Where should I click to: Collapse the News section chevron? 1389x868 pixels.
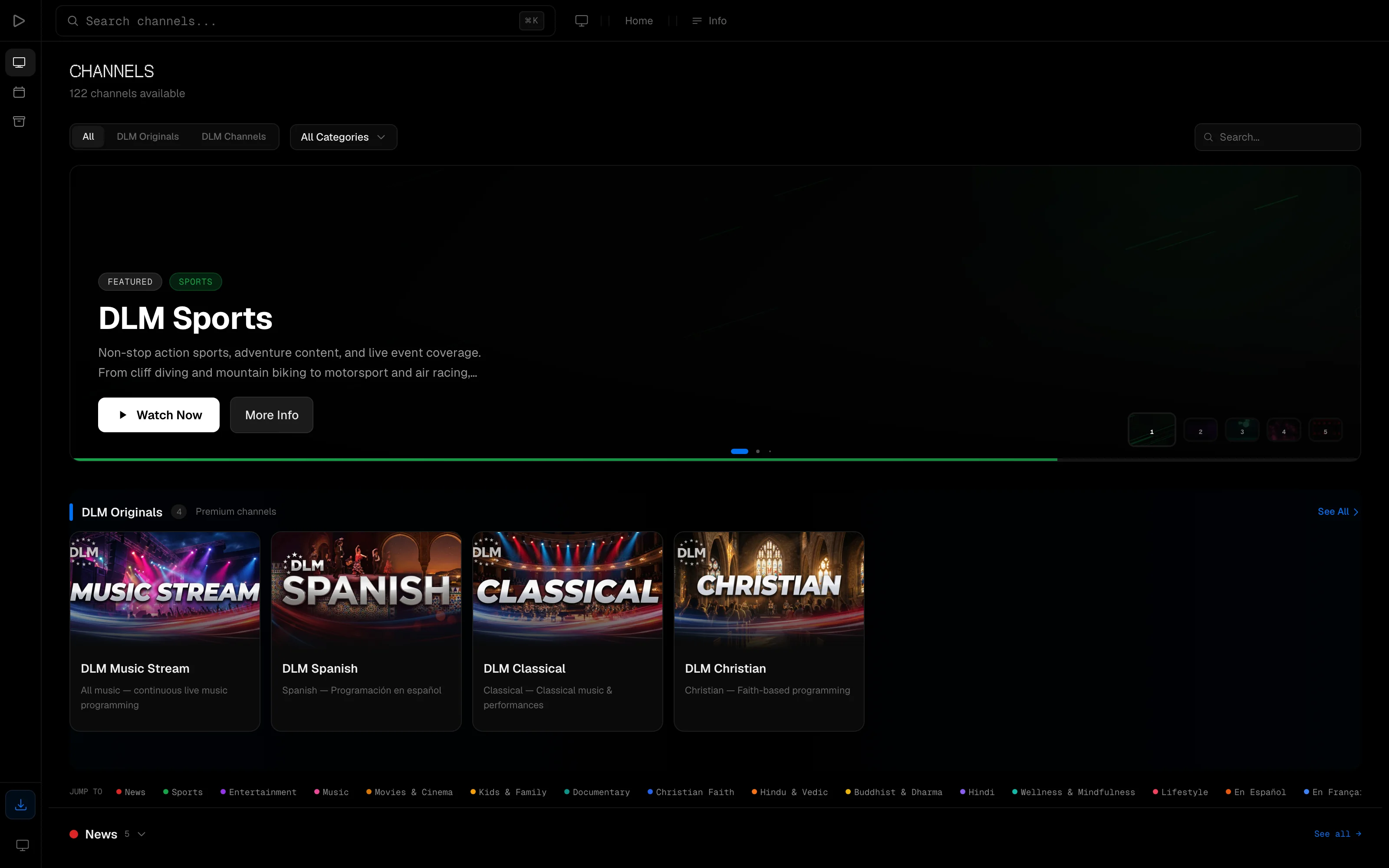tap(142, 834)
